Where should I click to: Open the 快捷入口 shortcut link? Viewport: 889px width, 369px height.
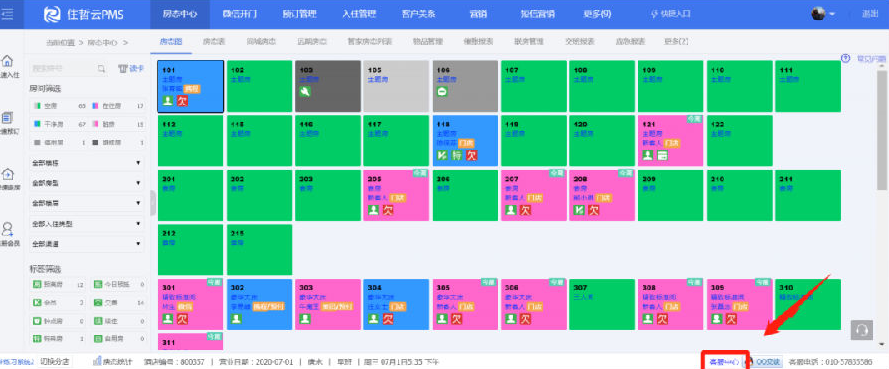click(671, 14)
